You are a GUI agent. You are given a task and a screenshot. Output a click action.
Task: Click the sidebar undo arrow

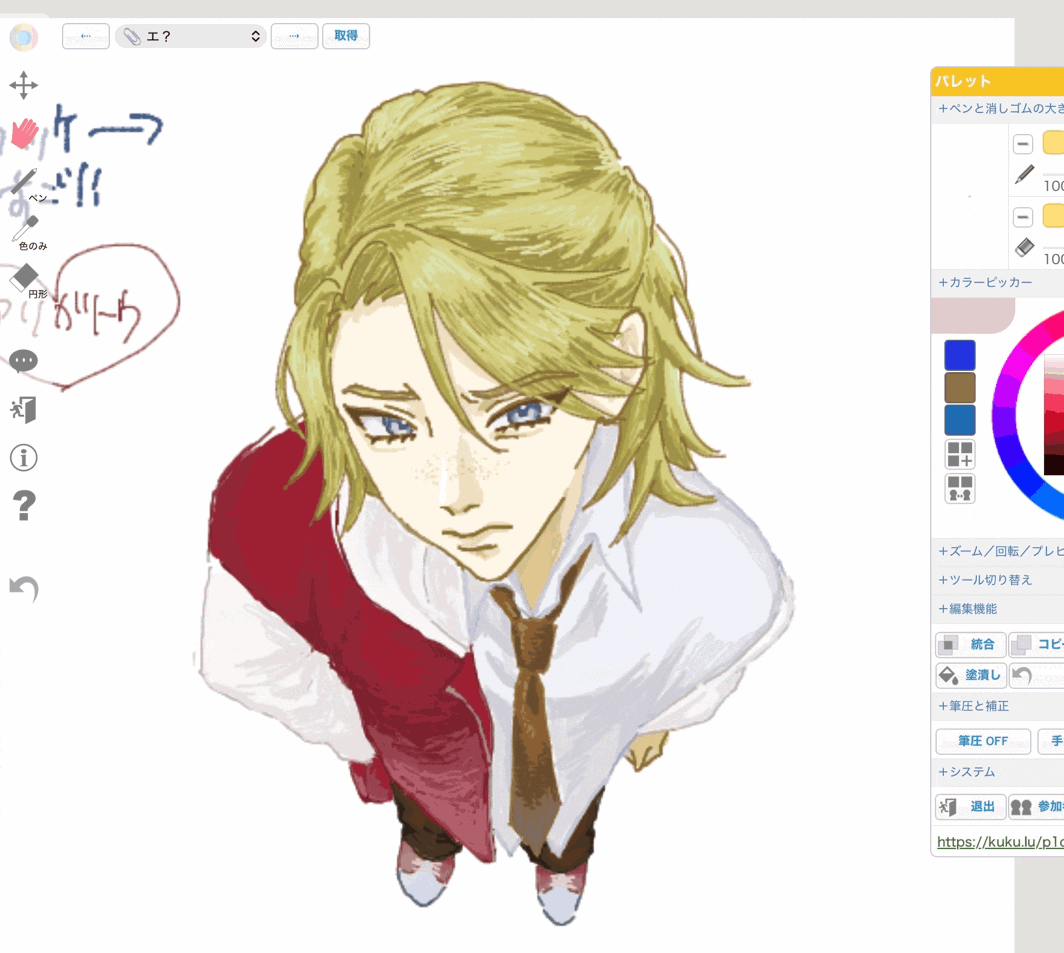click(x=24, y=588)
